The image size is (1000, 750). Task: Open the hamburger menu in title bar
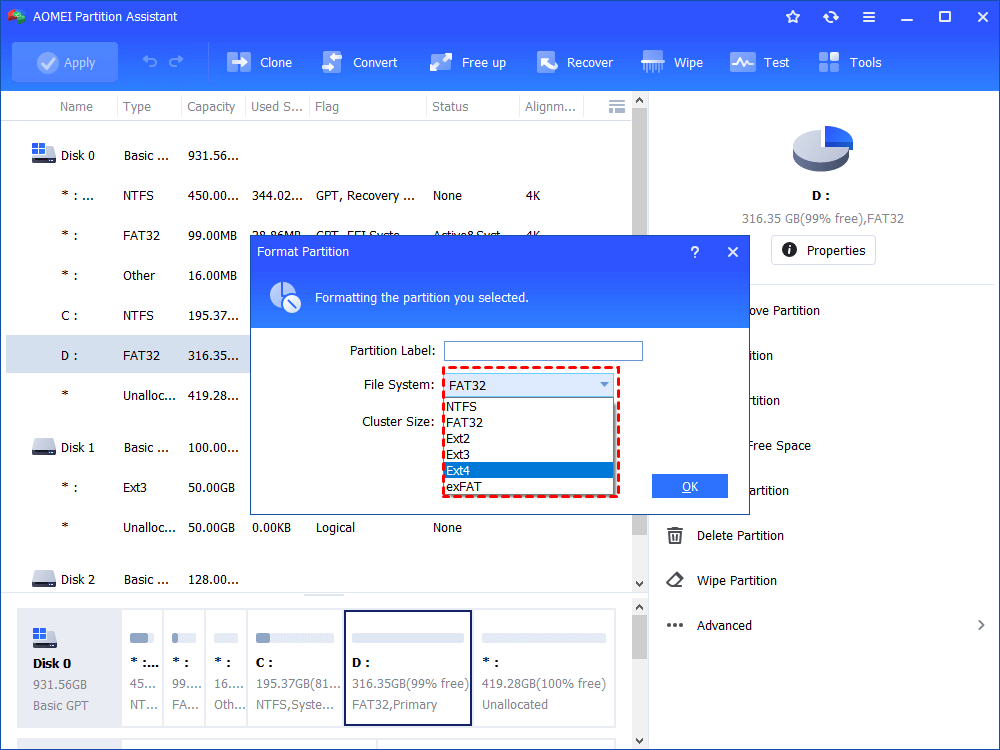(x=869, y=17)
